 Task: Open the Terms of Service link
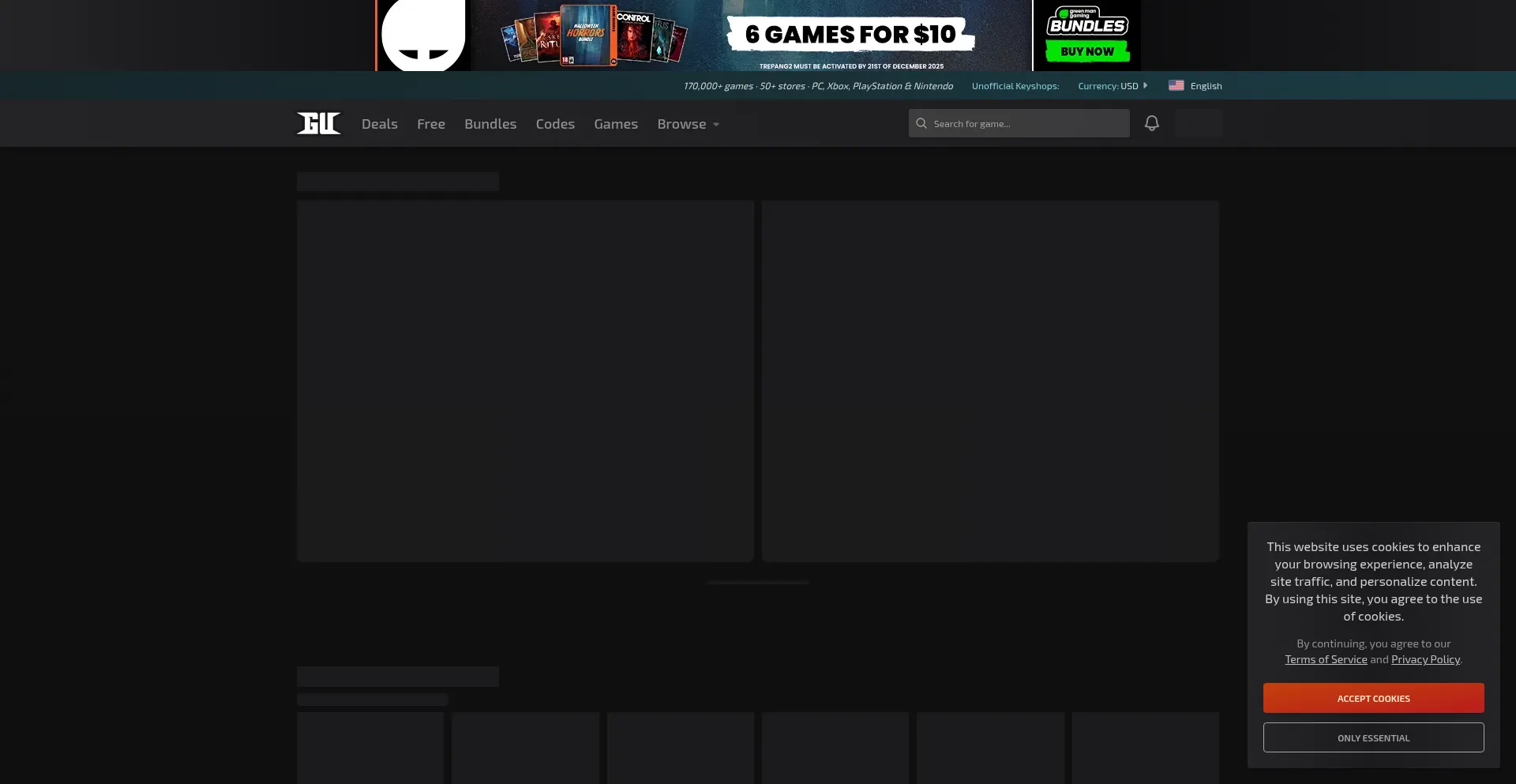pyautogui.click(x=1326, y=659)
